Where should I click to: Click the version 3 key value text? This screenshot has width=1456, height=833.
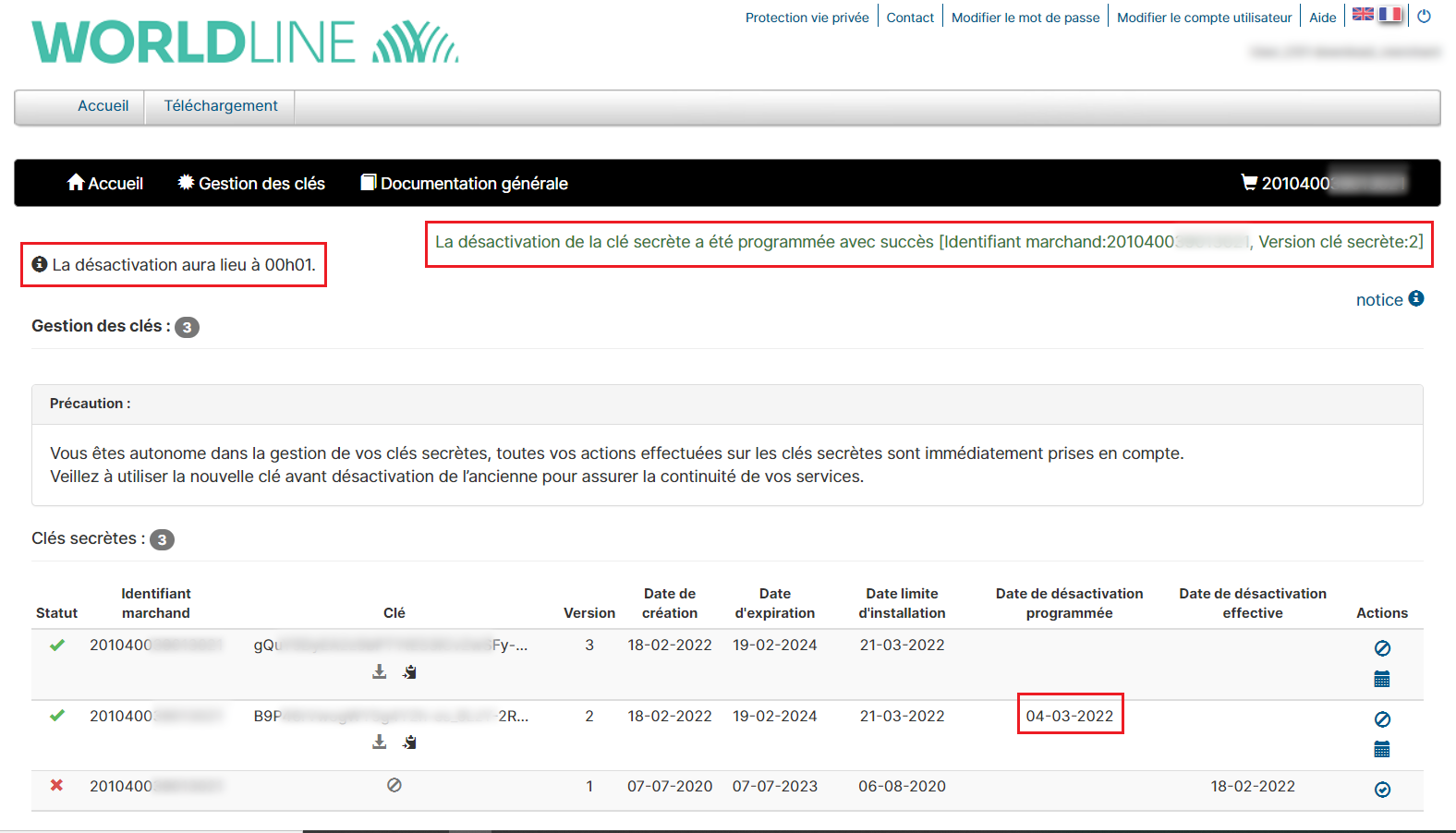(391, 645)
